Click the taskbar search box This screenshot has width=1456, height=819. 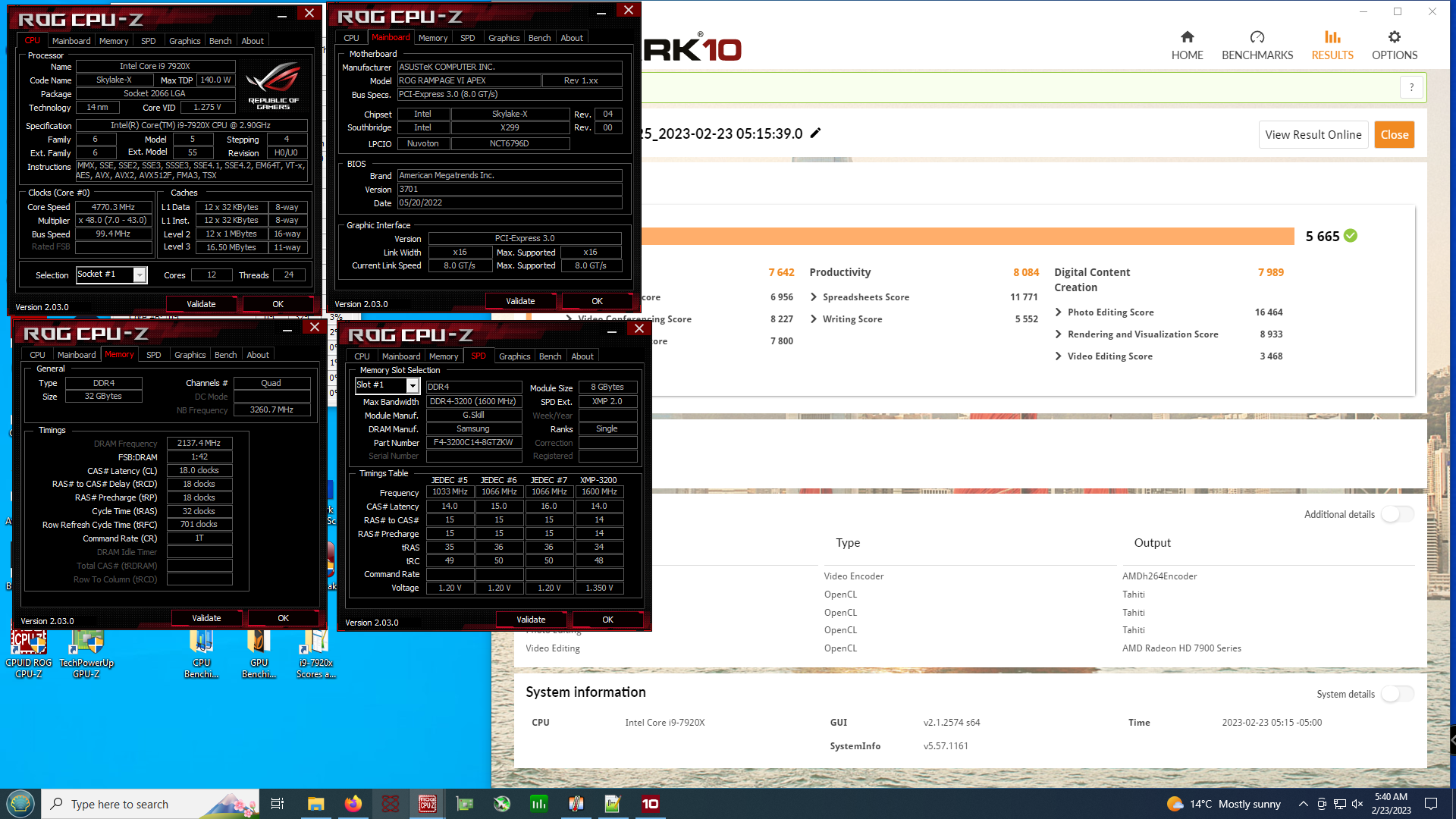150,804
